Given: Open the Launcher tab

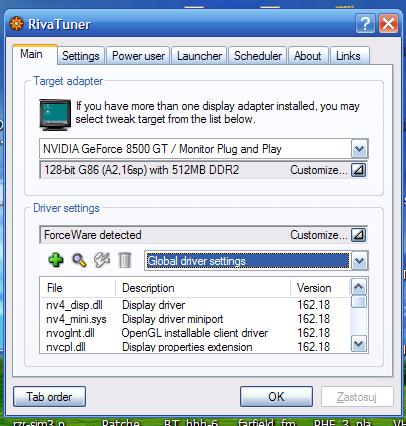Looking at the screenshot, I should tap(199, 56).
